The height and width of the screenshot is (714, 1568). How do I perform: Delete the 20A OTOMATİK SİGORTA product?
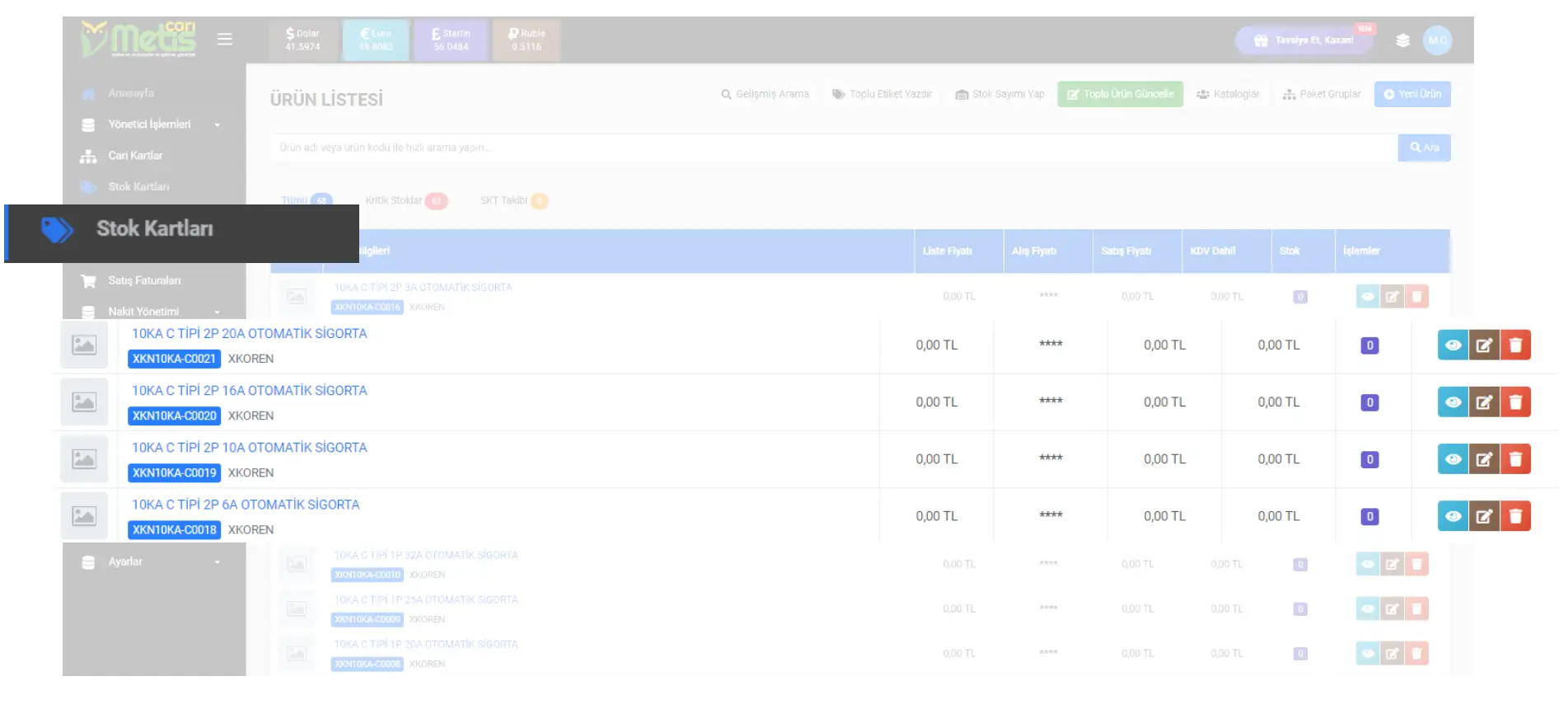pos(1515,345)
